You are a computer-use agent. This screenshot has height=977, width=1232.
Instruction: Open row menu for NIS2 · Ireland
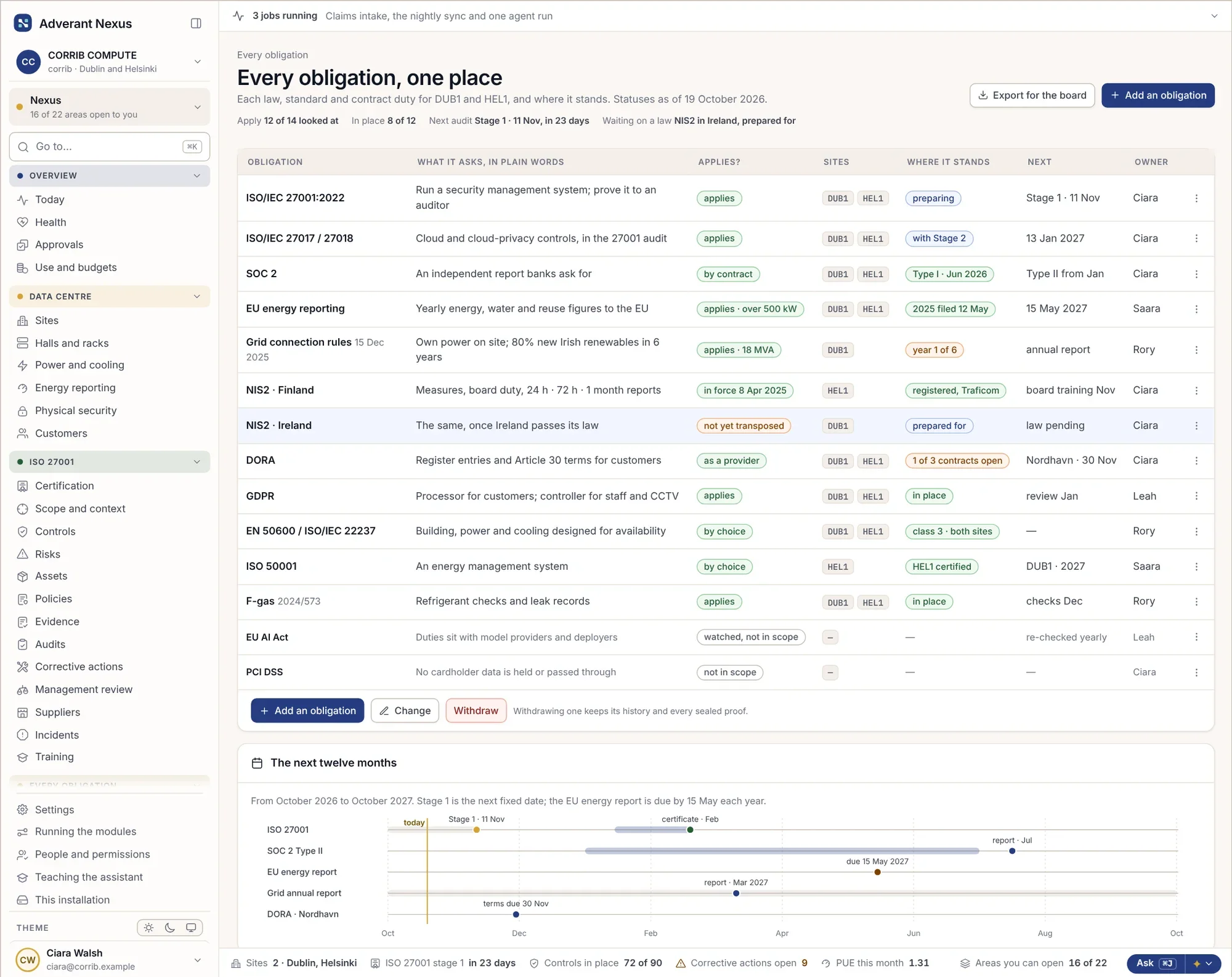tap(1196, 426)
